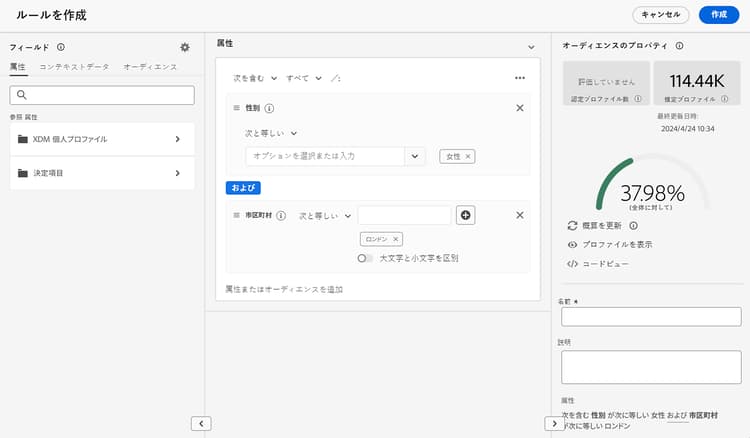Collapse the right properties panel arrow
This screenshot has height=438, width=750.
tap(554, 423)
